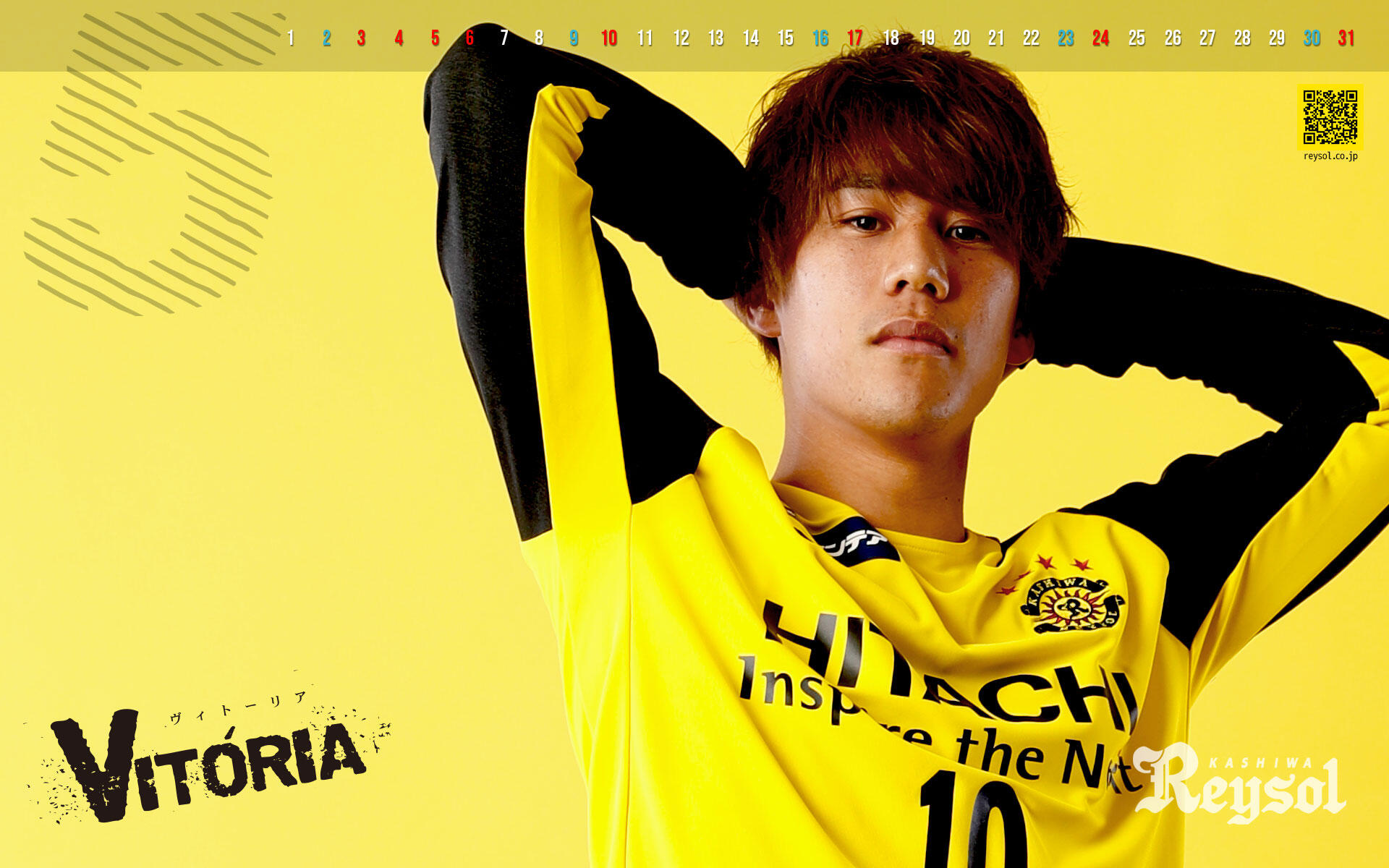Click calendar day 31 in red
The width and height of the screenshot is (1389, 868).
[1346, 38]
